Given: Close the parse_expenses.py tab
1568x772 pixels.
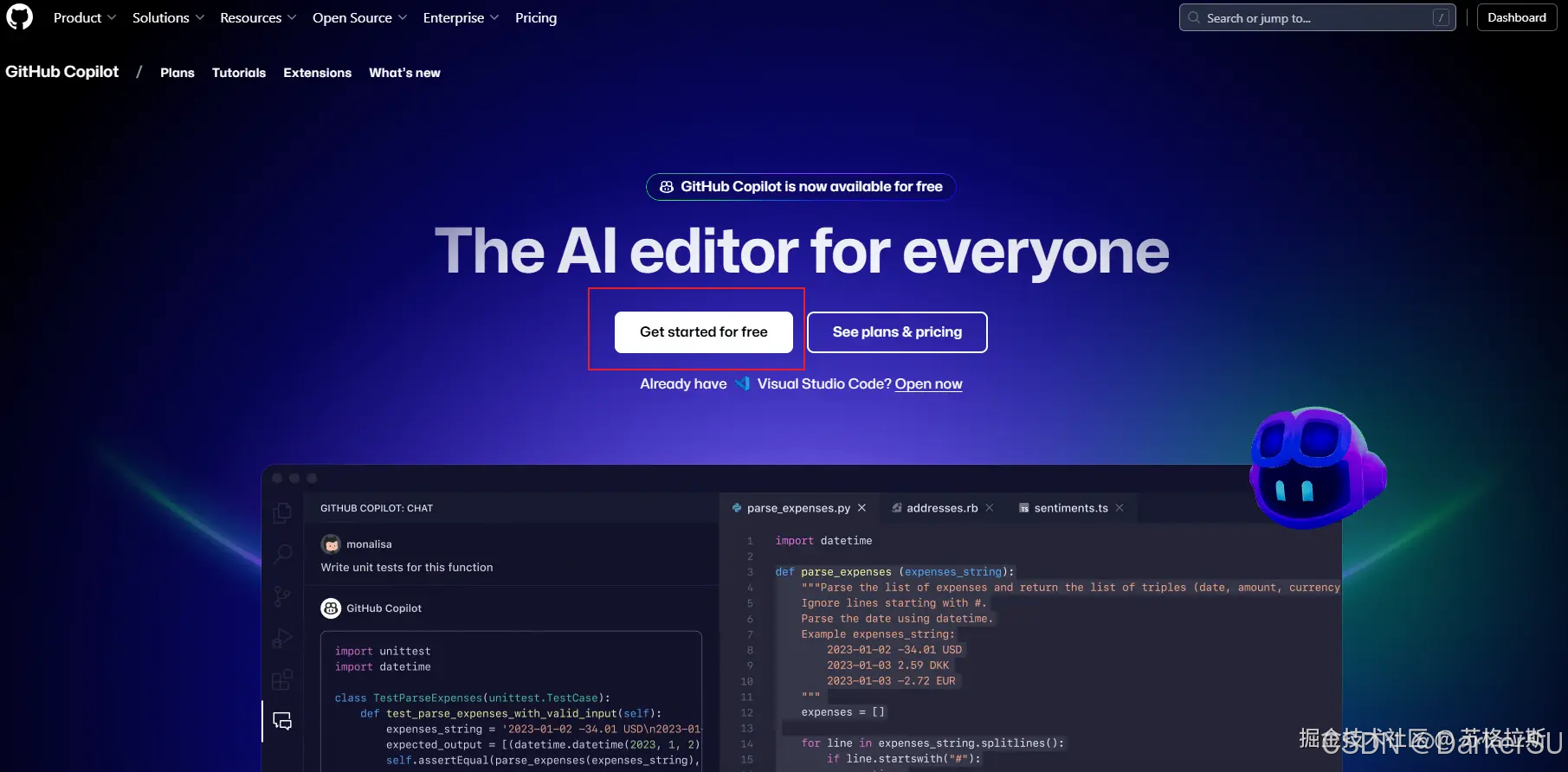Looking at the screenshot, I should pos(861,508).
